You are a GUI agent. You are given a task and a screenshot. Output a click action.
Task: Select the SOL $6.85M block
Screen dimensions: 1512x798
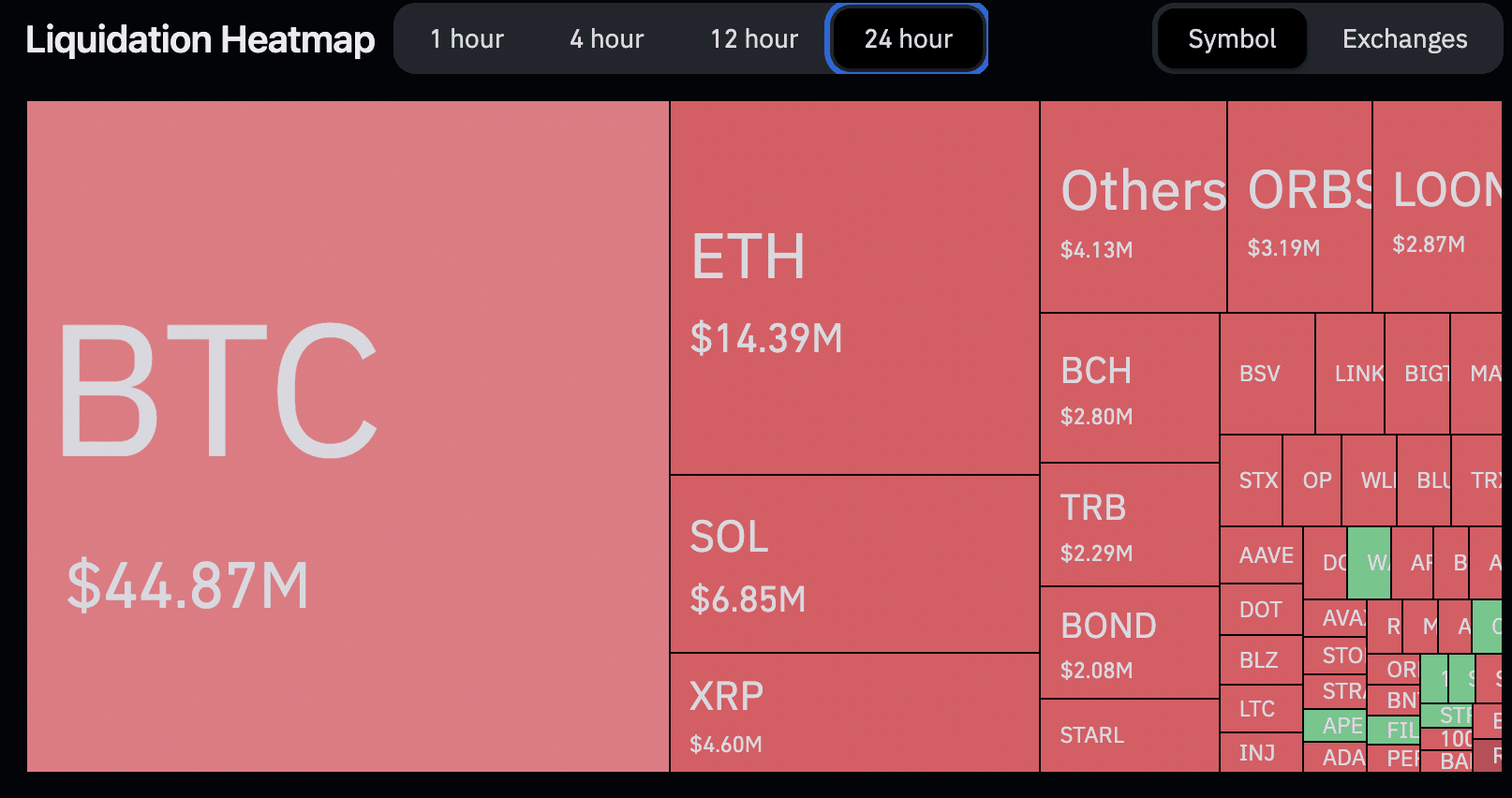(x=854, y=564)
